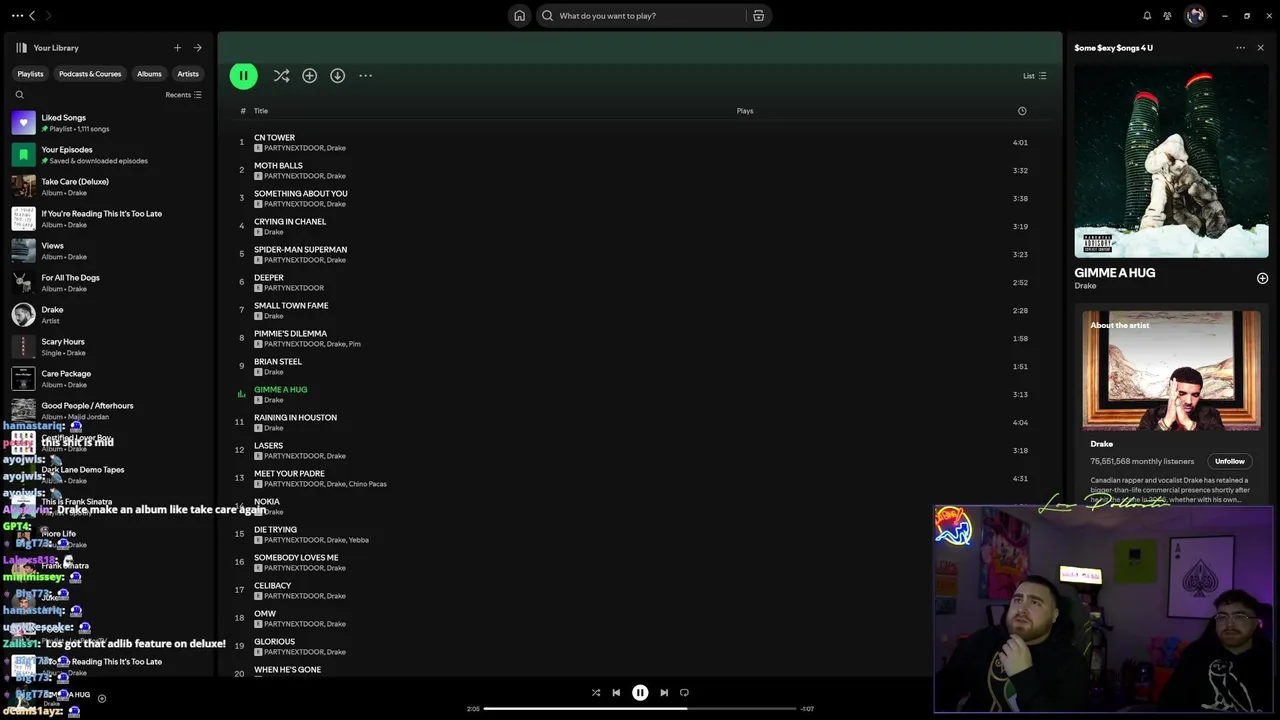Select track MEET YOUR PADRE
This screenshot has height=720, width=1280.
[x=640, y=478]
